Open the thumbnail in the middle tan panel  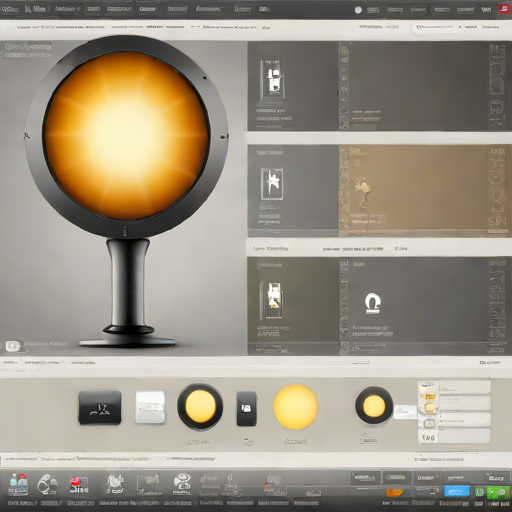pos(272,184)
